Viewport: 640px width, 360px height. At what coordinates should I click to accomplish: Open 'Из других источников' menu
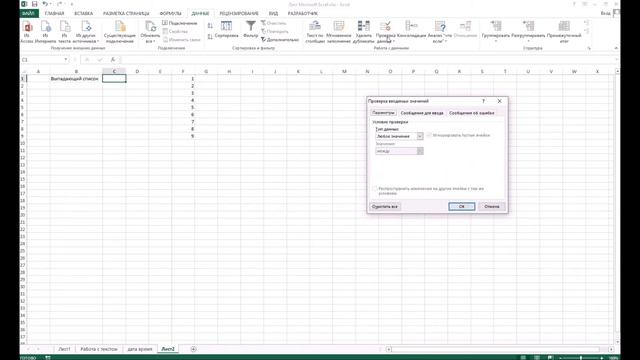[86, 32]
